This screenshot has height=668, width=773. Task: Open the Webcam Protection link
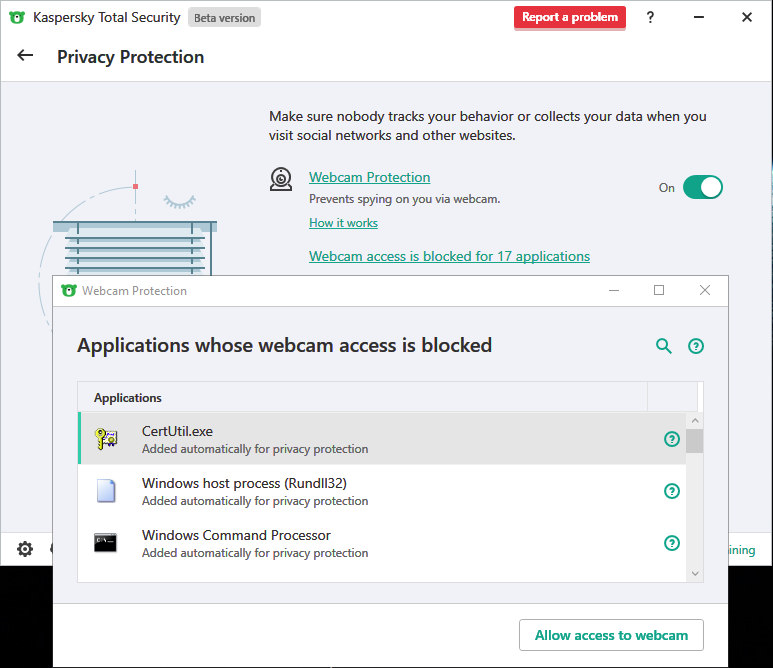tap(369, 177)
